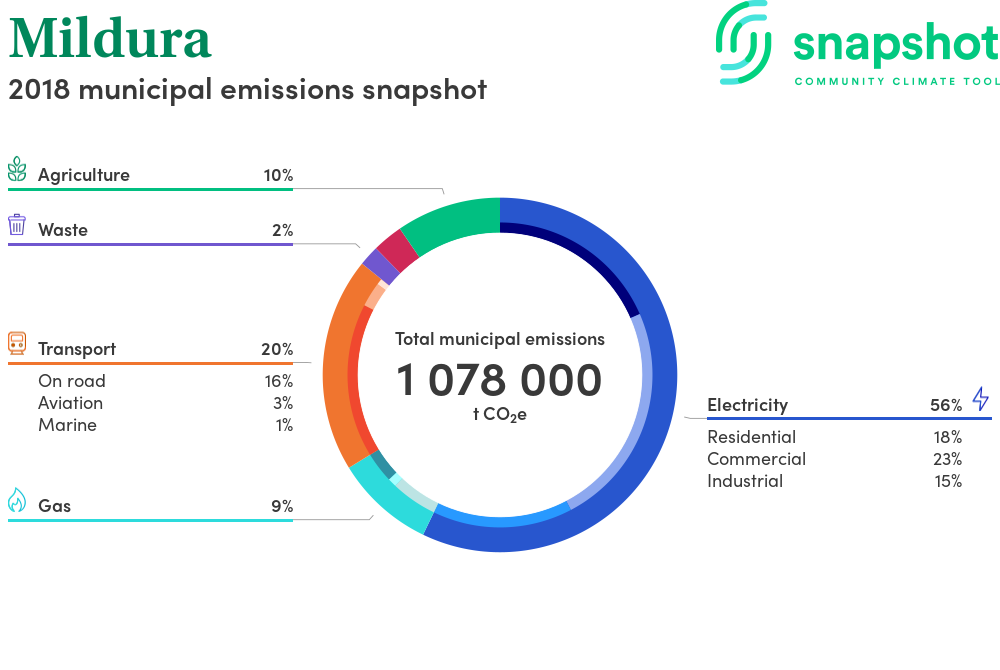Click the Residential electricity row
Image resolution: width=1000 pixels, height=670 pixels.
(834, 437)
